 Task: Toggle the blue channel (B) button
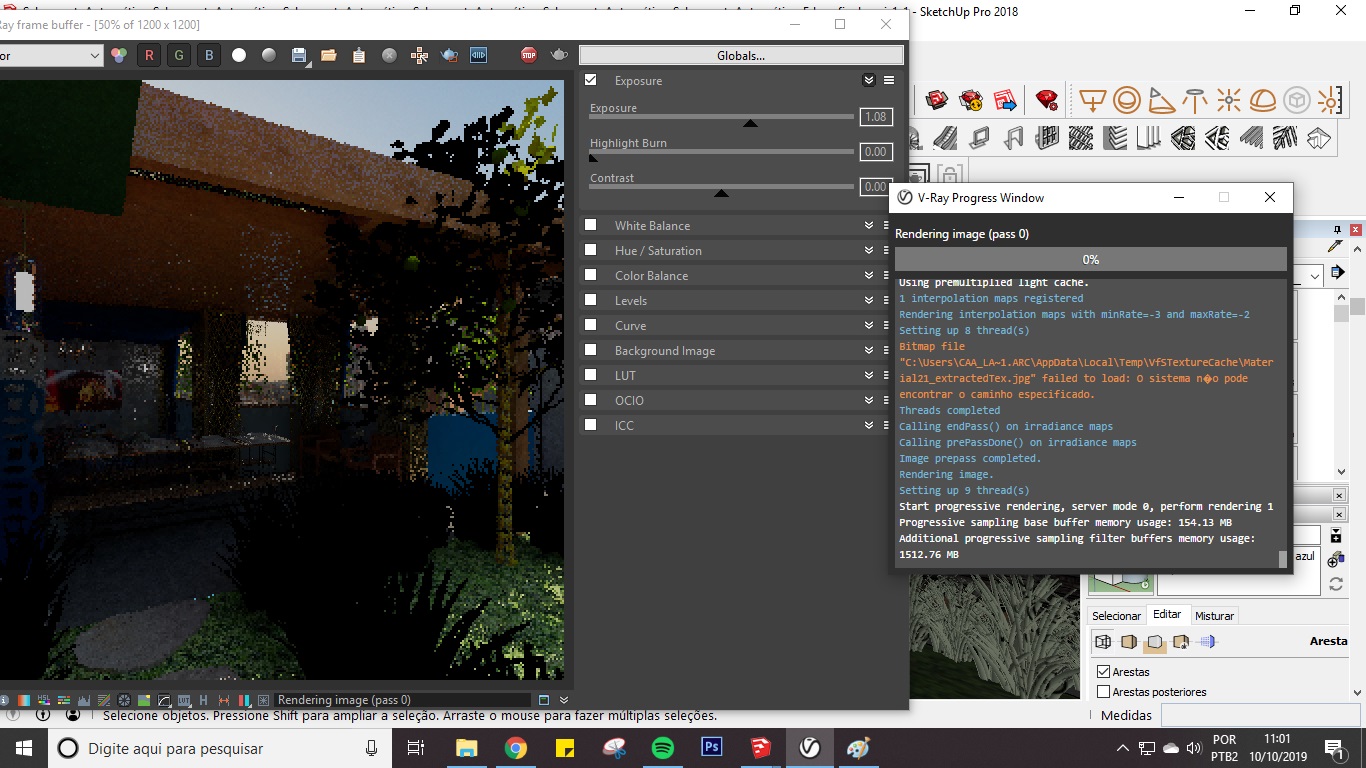[x=209, y=55]
